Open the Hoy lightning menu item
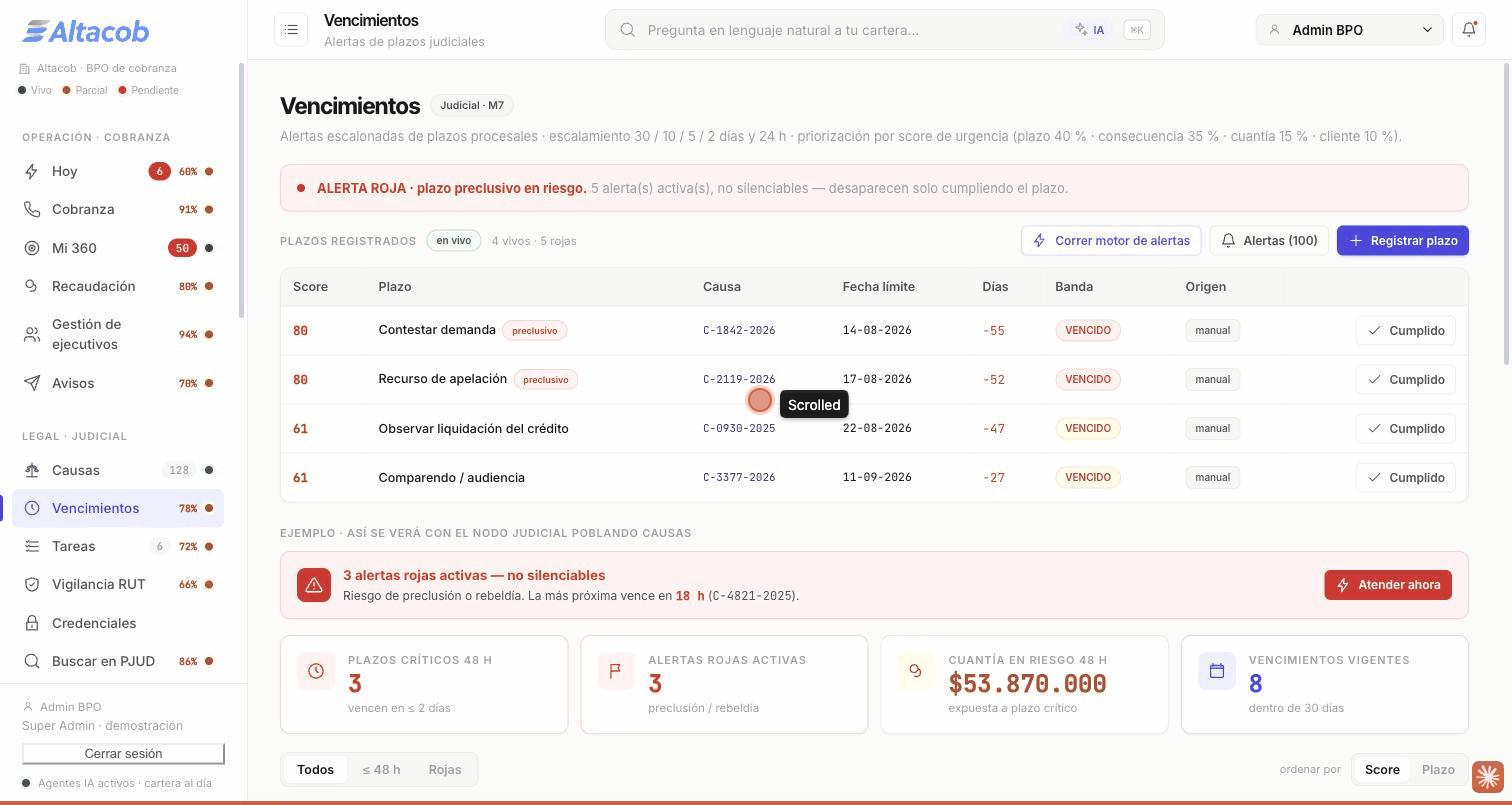Screen dimensions: 1512x805 118,171
